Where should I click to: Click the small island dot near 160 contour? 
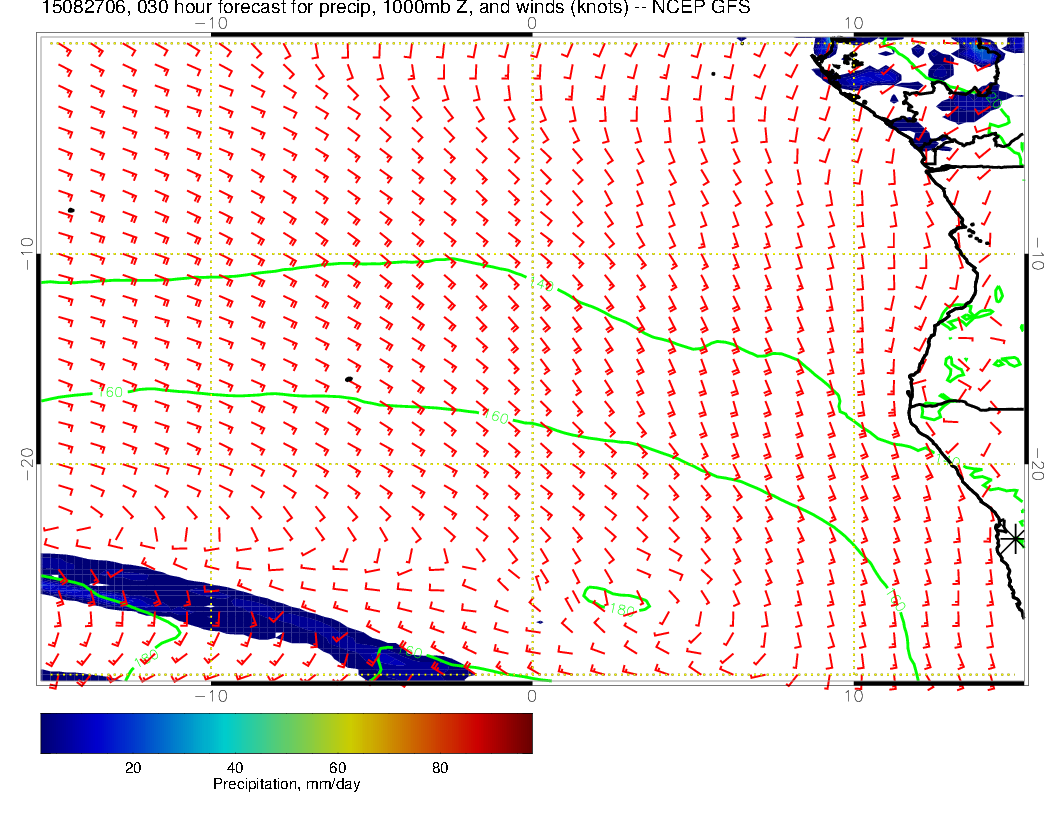point(348,379)
